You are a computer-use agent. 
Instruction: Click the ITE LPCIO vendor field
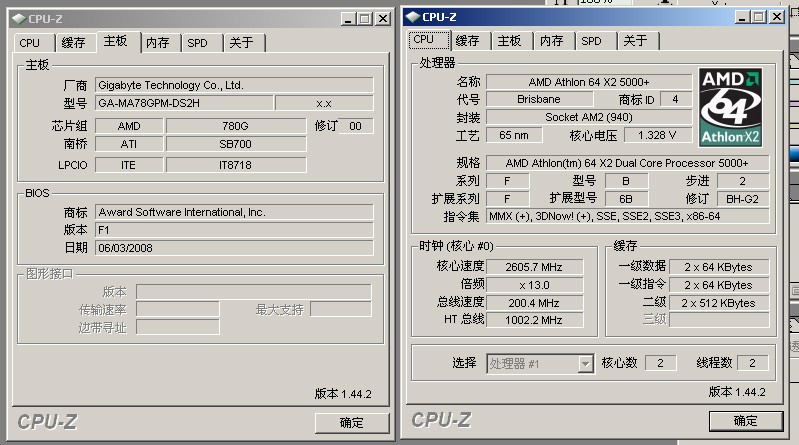(129, 165)
